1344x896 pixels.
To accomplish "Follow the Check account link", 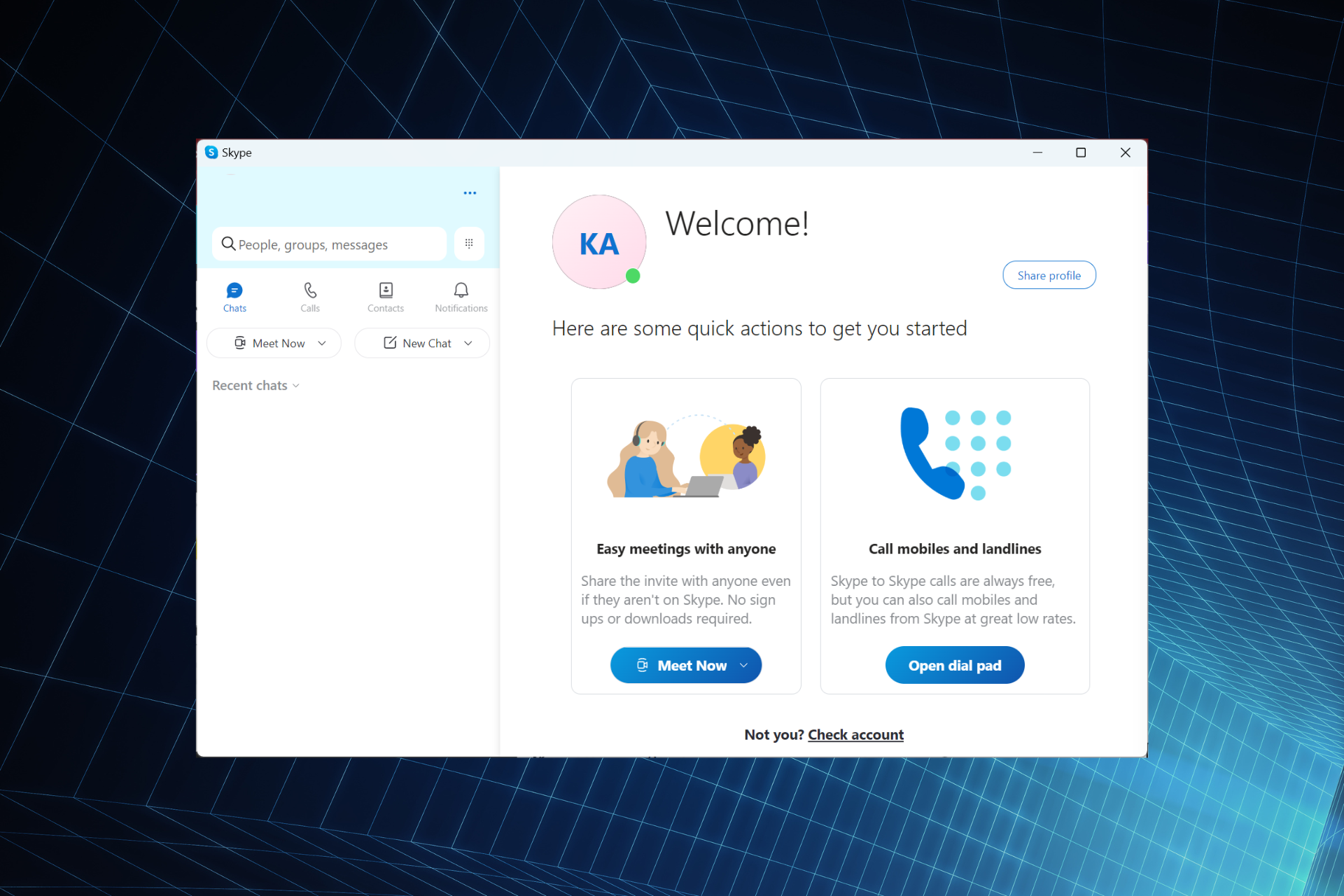I will pyautogui.click(x=855, y=734).
